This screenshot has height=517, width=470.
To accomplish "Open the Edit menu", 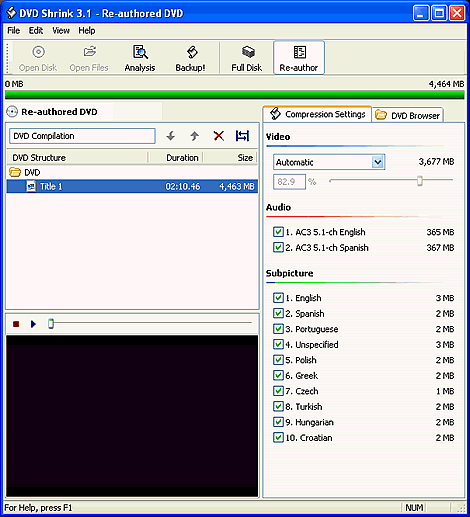I will (x=36, y=31).
